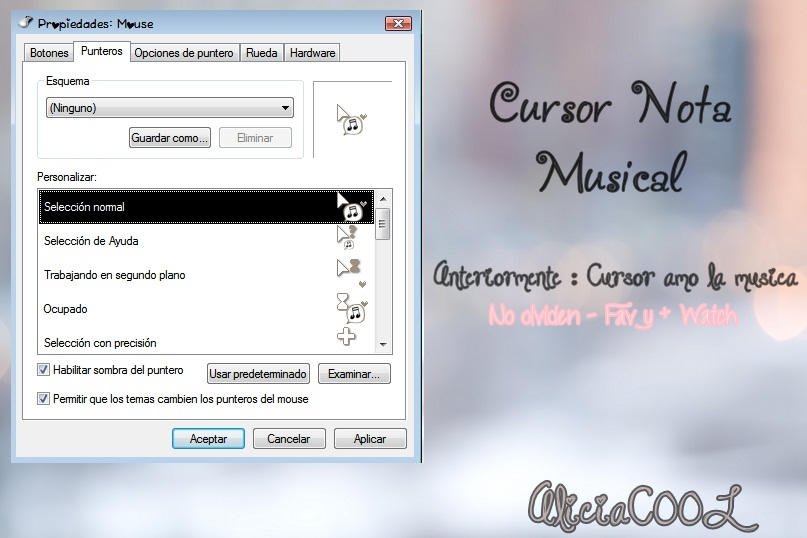Go to Opciones de puntero tab
This screenshot has height=538, width=807.
click(x=184, y=53)
